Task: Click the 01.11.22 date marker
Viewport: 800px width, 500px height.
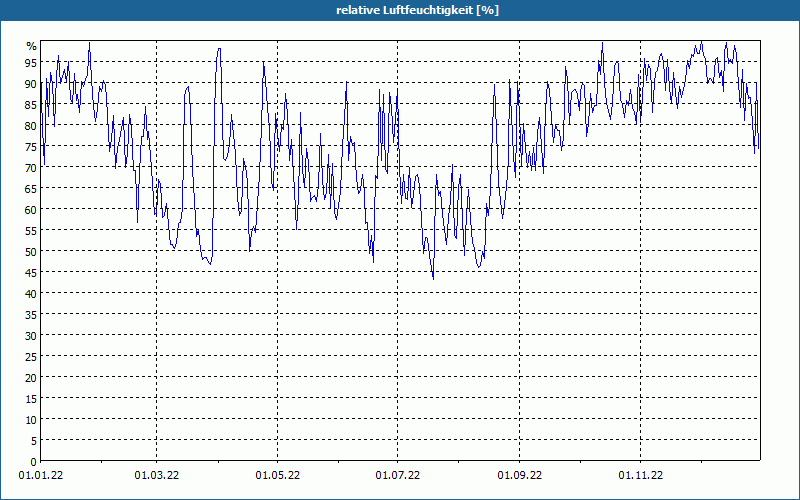Action: (640, 476)
